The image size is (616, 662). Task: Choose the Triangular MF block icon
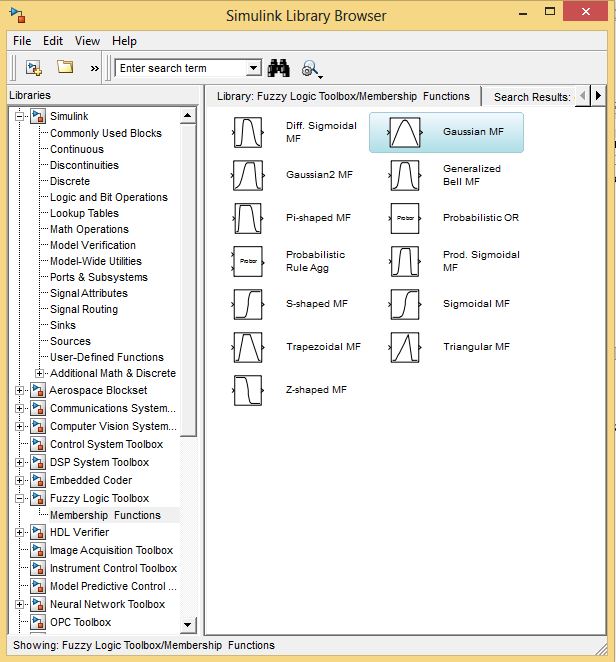click(405, 347)
